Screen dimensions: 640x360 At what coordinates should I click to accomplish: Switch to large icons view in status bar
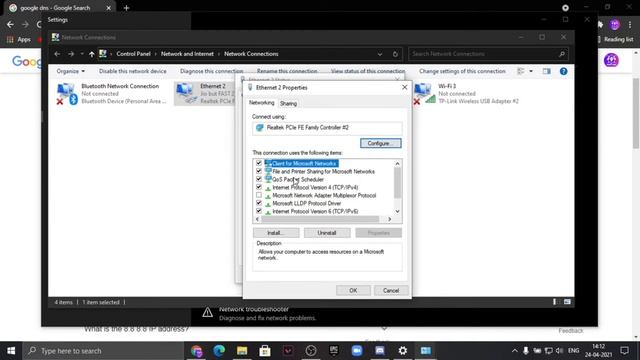click(x=567, y=302)
